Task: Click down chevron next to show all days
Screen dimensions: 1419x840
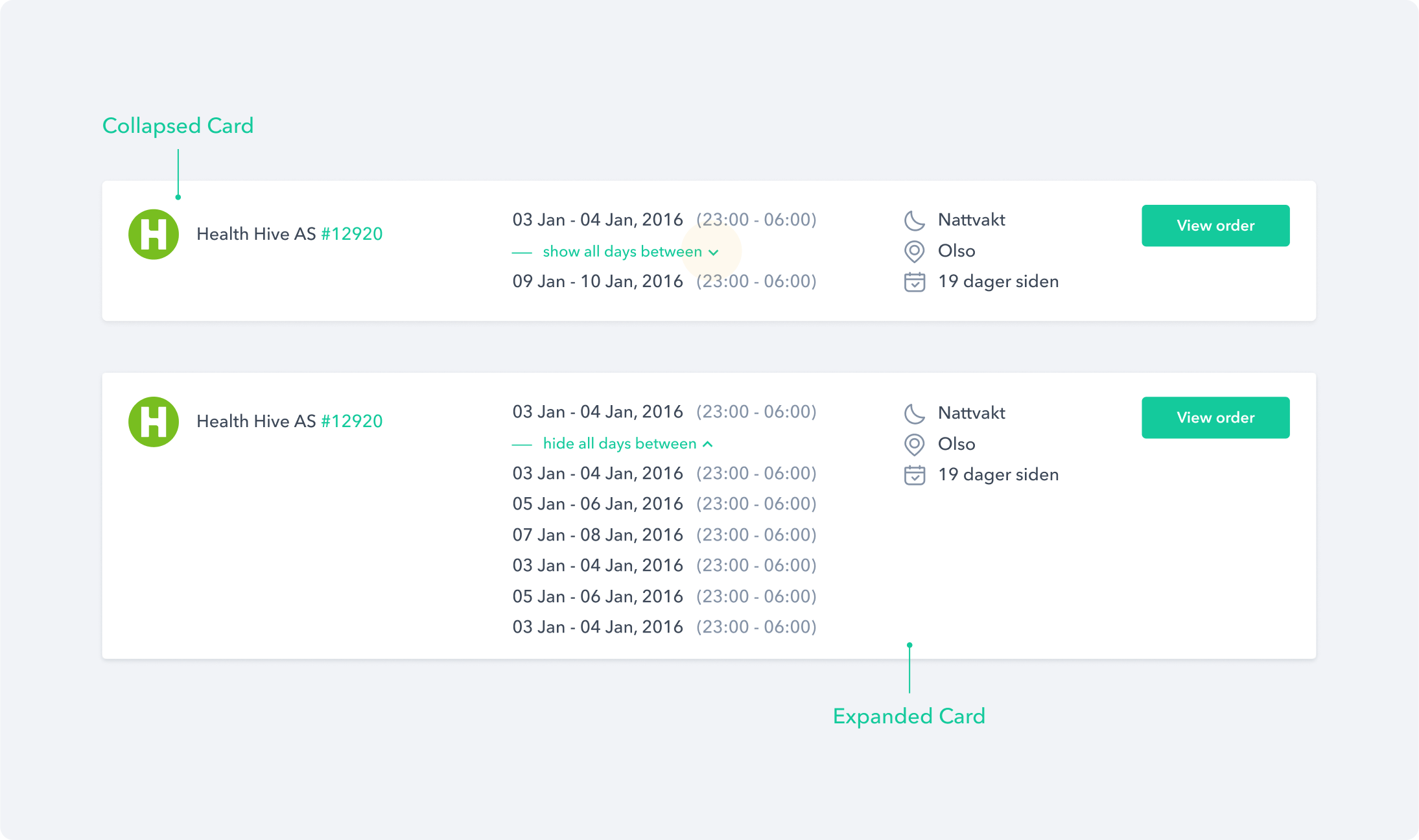Action: tap(714, 252)
